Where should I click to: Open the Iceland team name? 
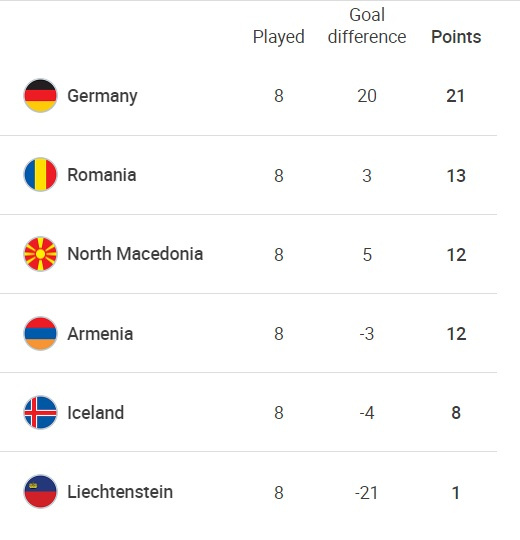point(95,413)
